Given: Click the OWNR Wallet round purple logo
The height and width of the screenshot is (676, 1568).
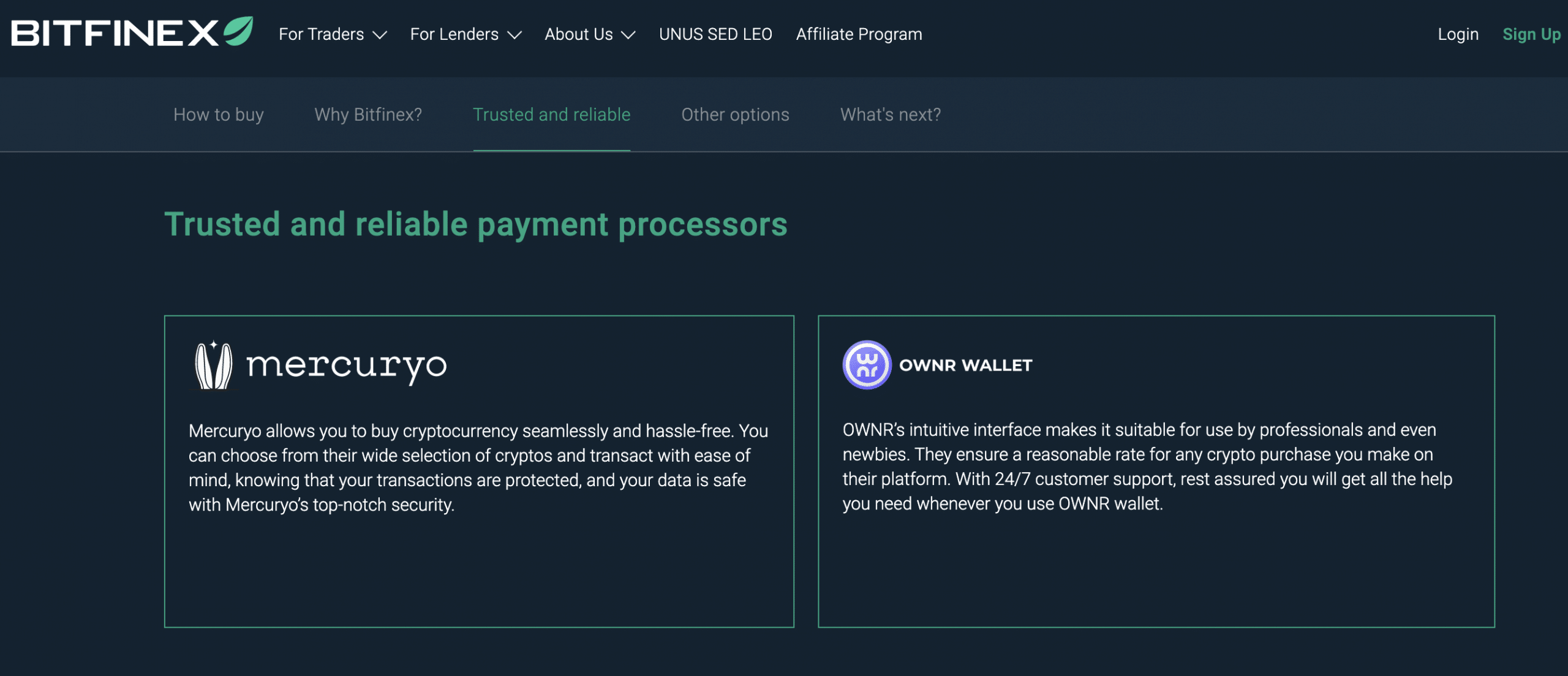Looking at the screenshot, I should 867,365.
